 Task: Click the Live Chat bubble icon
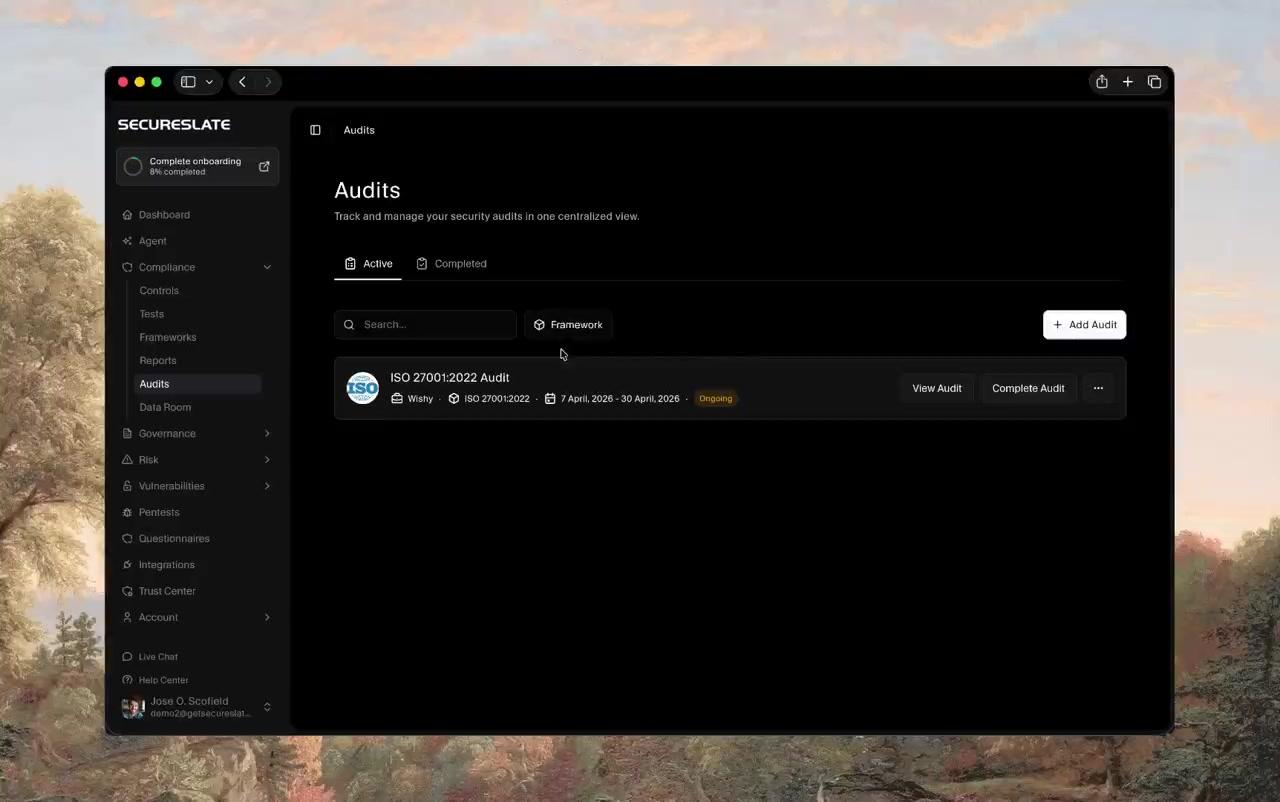(127, 657)
